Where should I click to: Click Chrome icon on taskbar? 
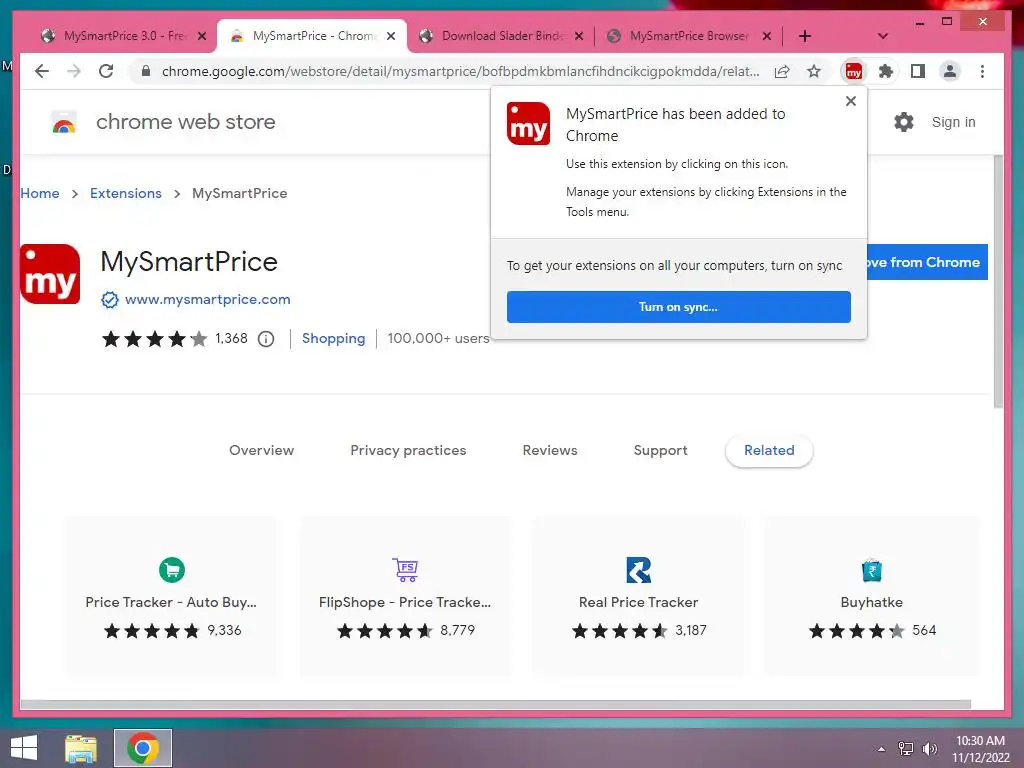click(x=143, y=748)
